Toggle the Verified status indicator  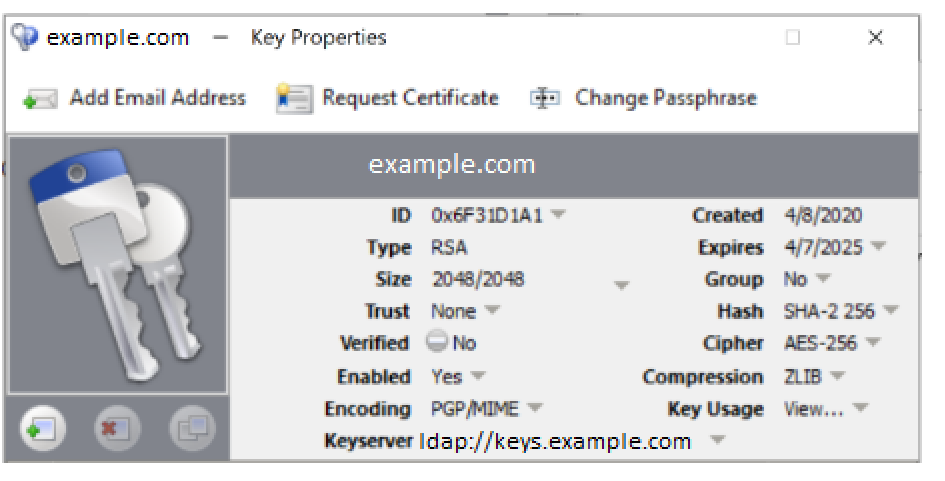436,342
